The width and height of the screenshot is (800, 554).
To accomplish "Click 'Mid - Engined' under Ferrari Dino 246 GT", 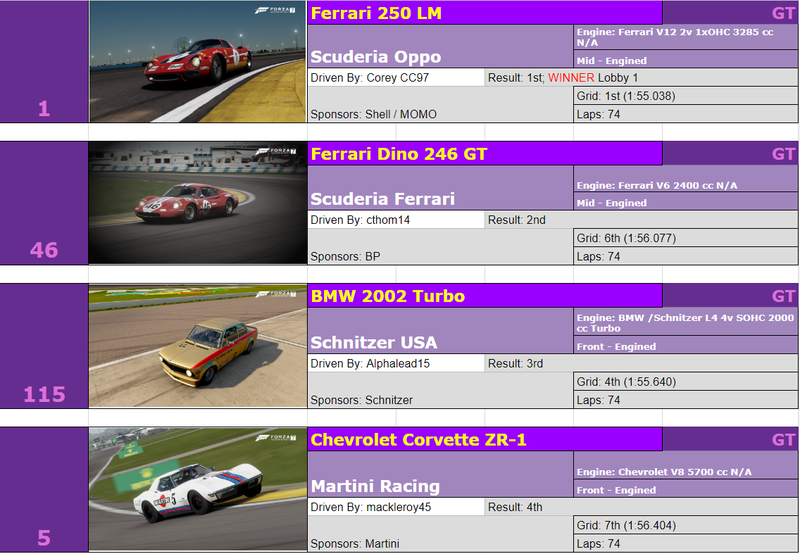I will click(686, 202).
